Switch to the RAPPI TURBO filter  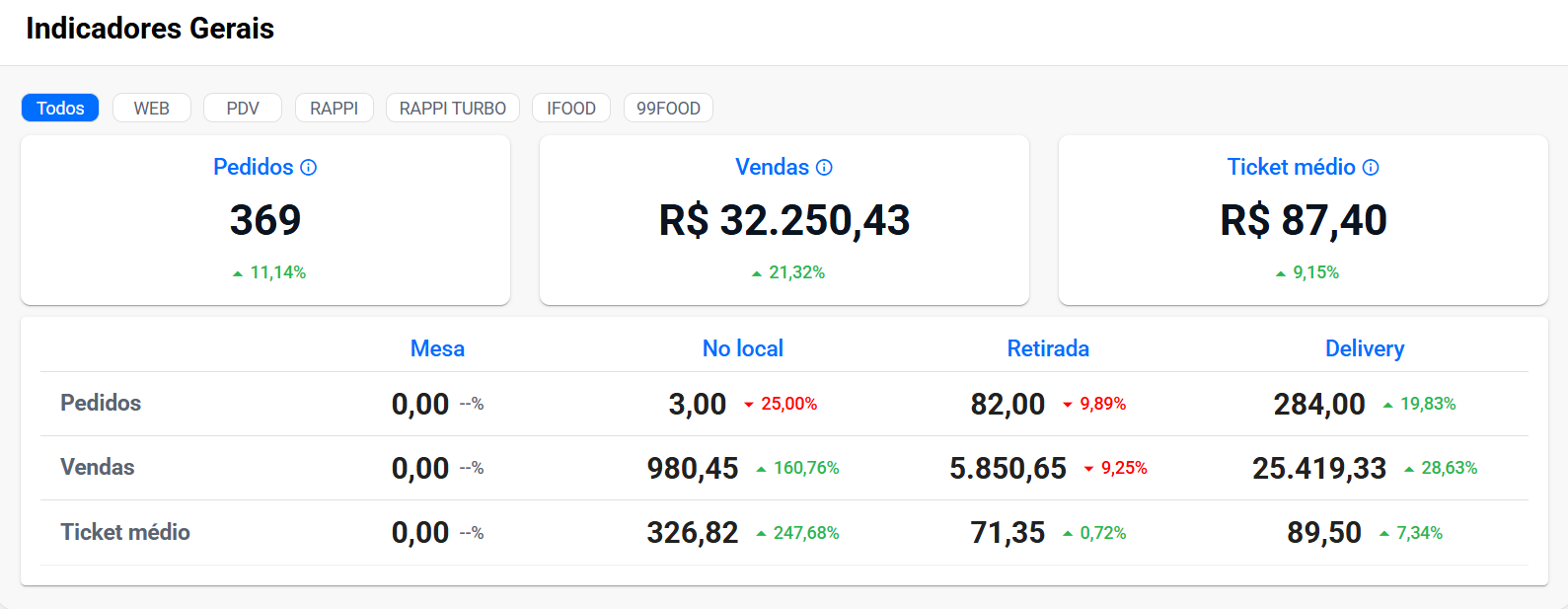point(453,108)
